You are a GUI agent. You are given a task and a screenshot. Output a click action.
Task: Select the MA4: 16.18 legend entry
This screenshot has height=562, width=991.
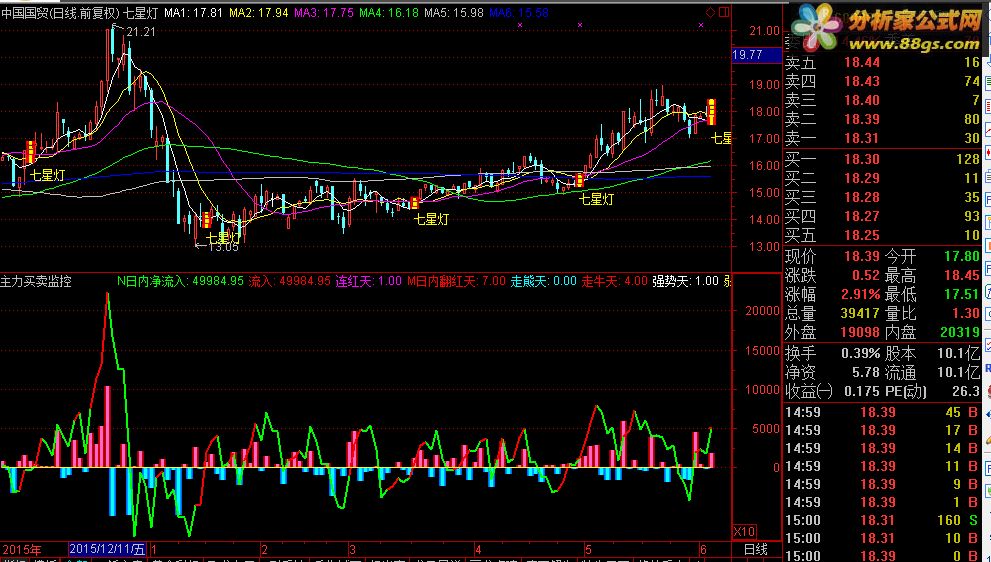[389, 13]
